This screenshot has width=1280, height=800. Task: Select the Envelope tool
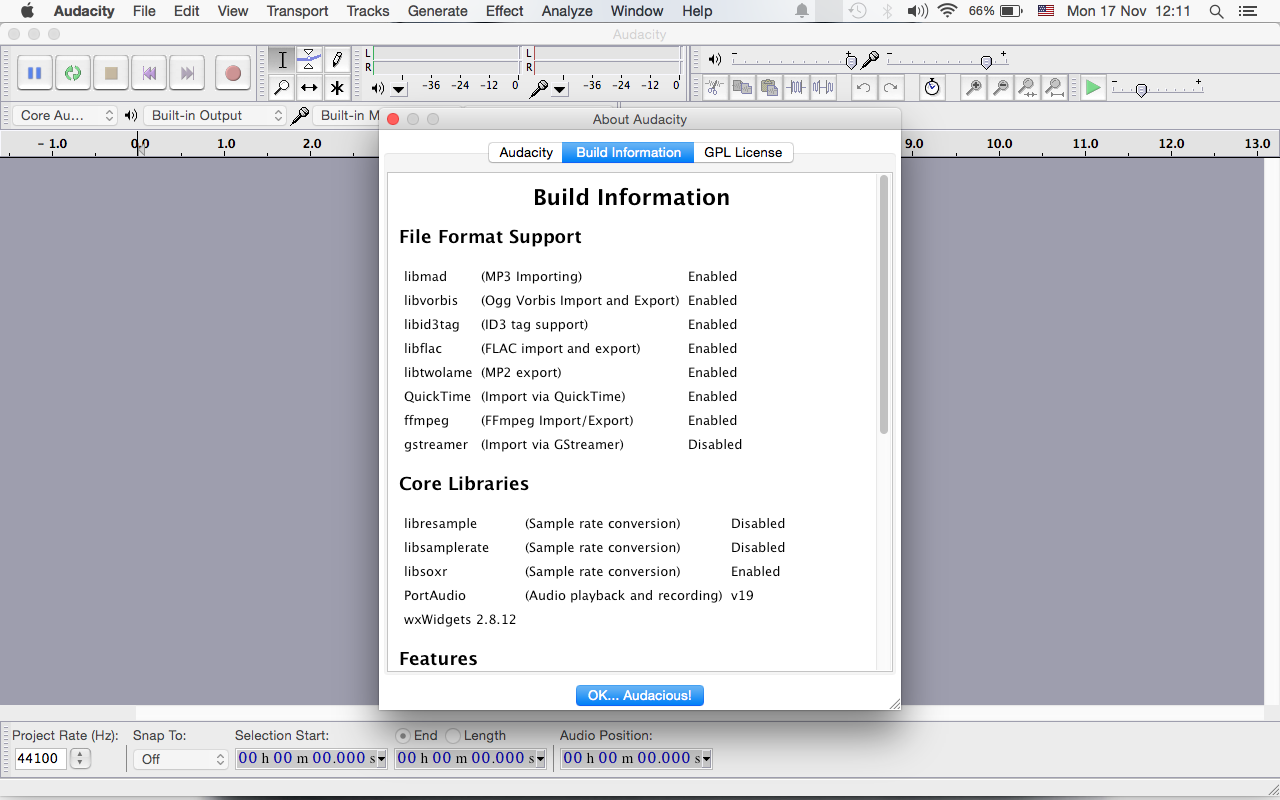pyautogui.click(x=310, y=60)
